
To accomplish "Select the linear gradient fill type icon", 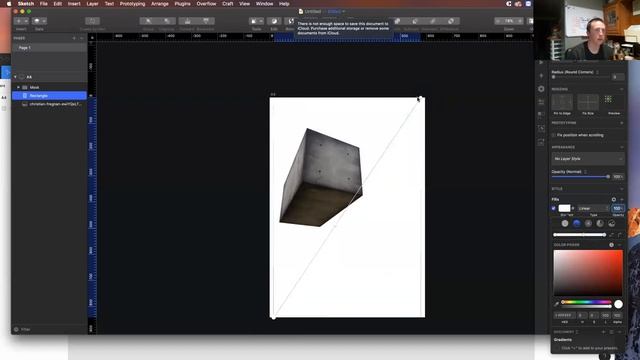I will [x=576, y=223].
